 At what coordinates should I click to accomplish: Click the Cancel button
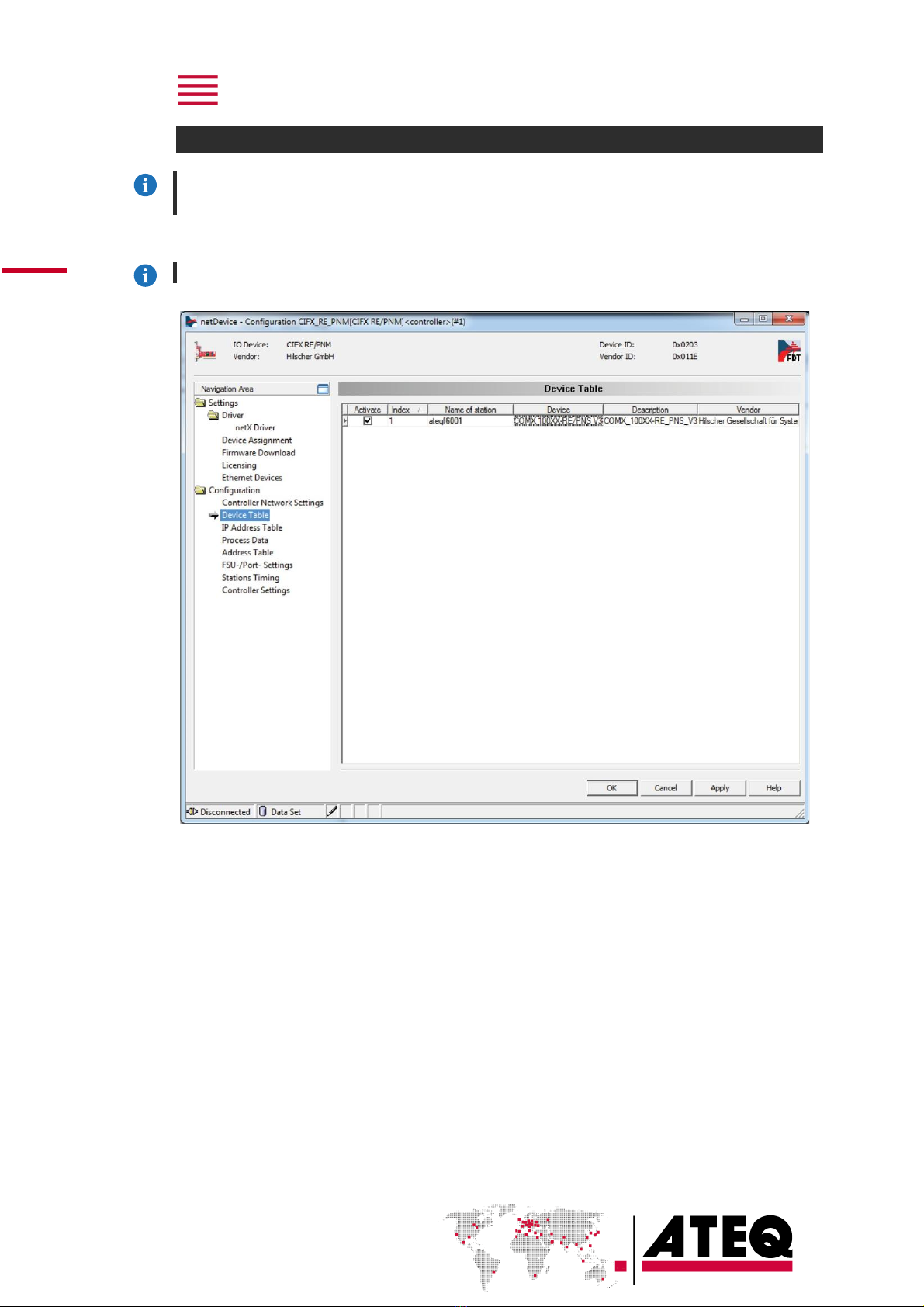pos(666,787)
